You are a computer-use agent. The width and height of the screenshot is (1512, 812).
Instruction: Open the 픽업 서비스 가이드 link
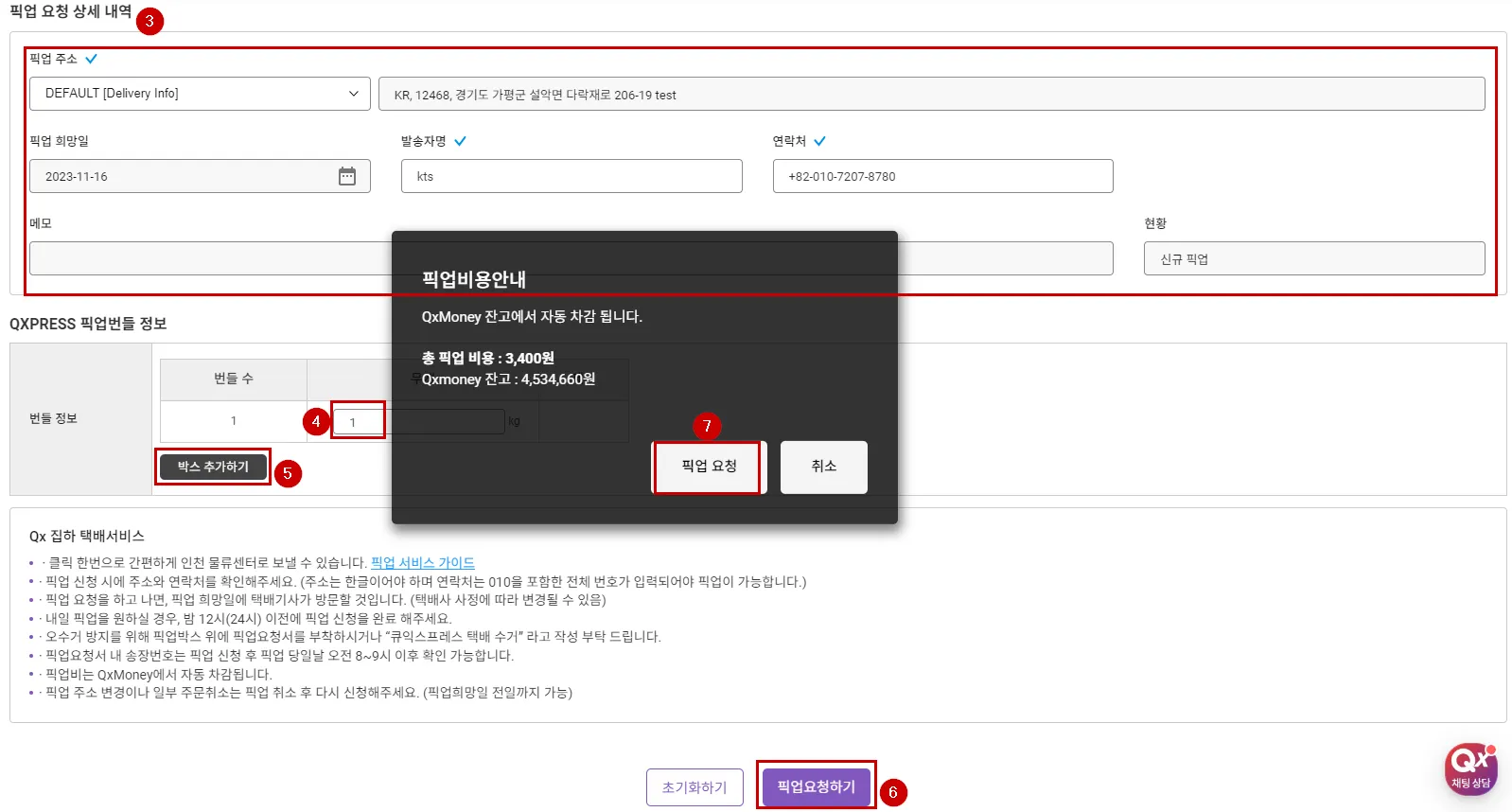coord(423,563)
